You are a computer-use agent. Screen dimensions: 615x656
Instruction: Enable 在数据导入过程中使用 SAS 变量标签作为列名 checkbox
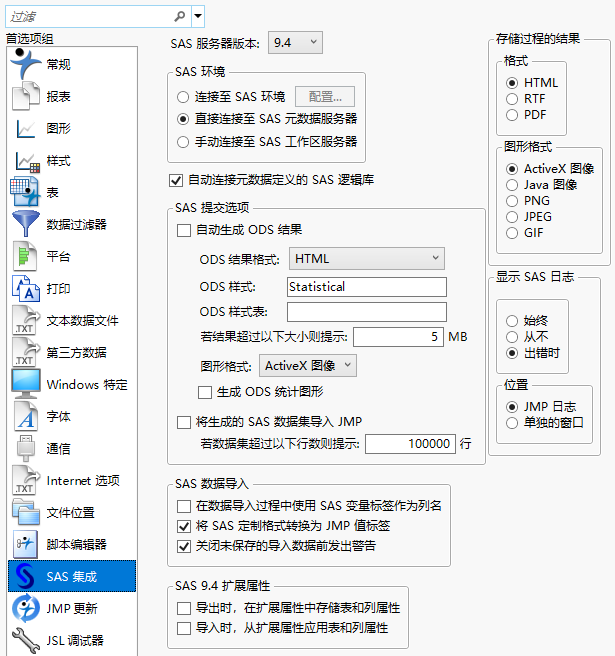point(184,506)
